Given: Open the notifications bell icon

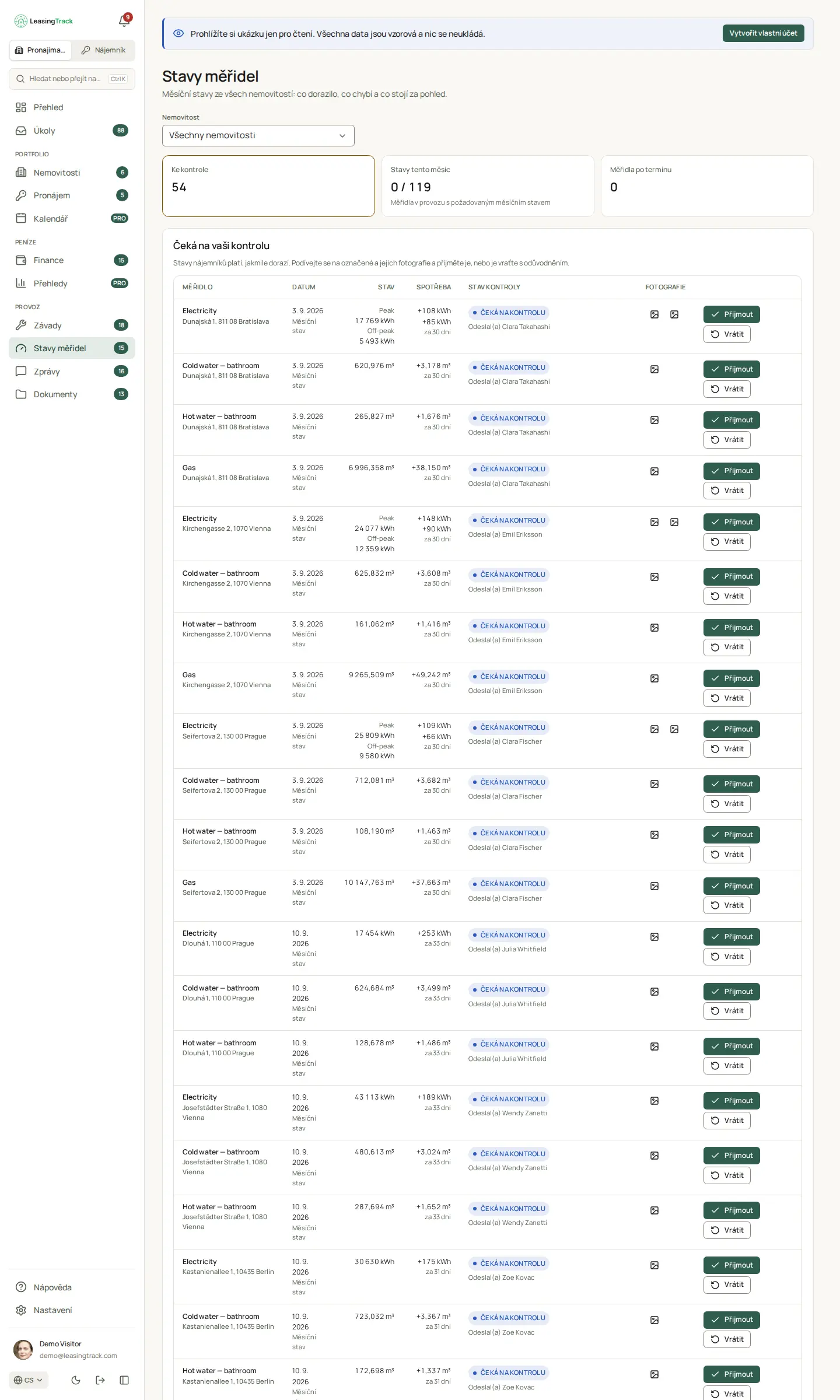Looking at the screenshot, I should tap(124, 21).
